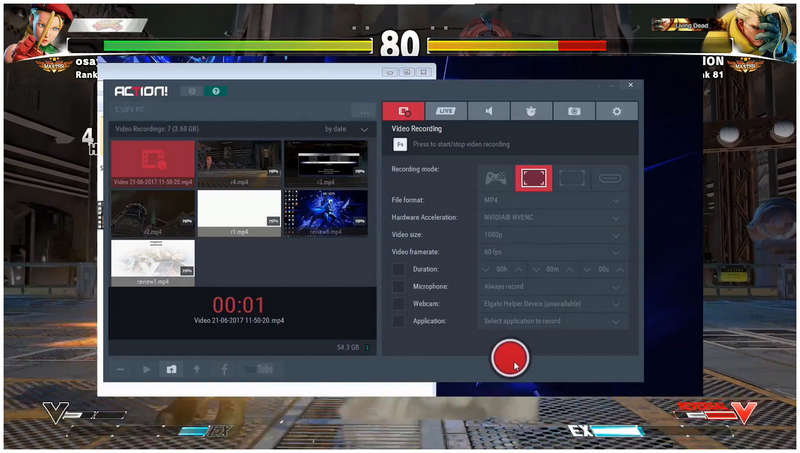Click the folder browse button with dots

(x=364, y=111)
